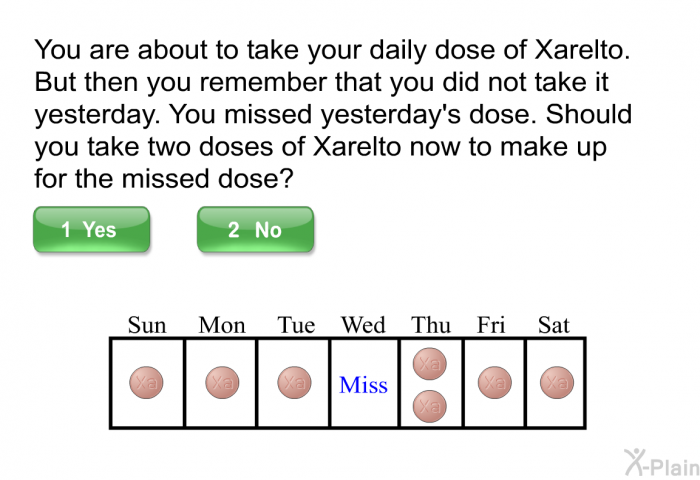Viewport: 700px width, 480px height.
Task: Answer with the '1 Yes' button
Action: (92, 230)
